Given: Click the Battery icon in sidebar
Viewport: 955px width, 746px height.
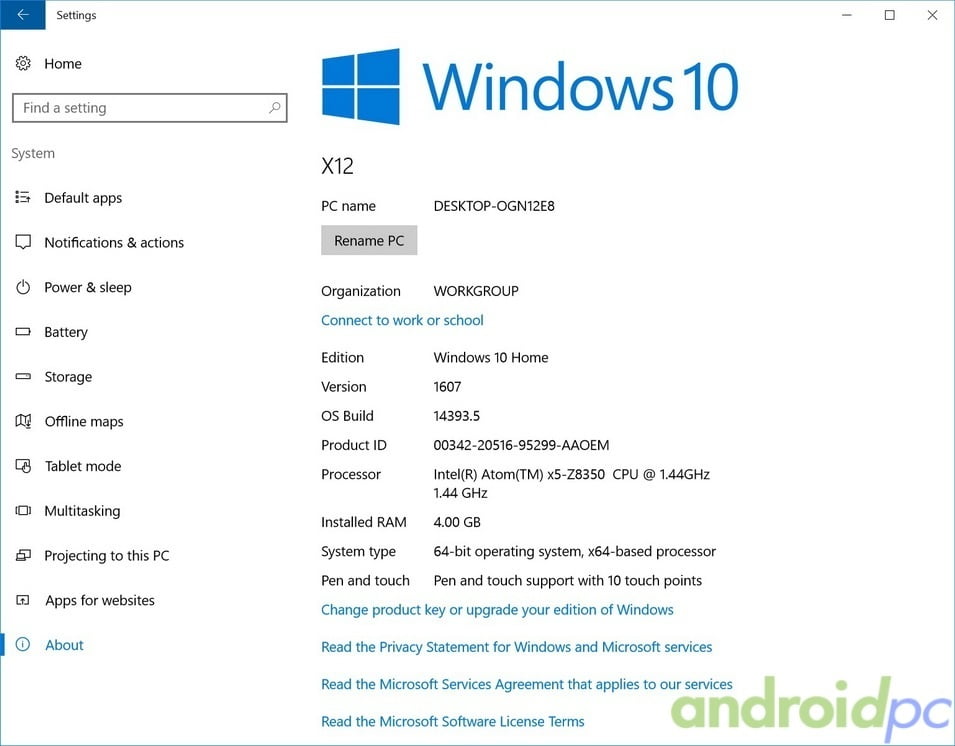Looking at the screenshot, I should point(23,332).
